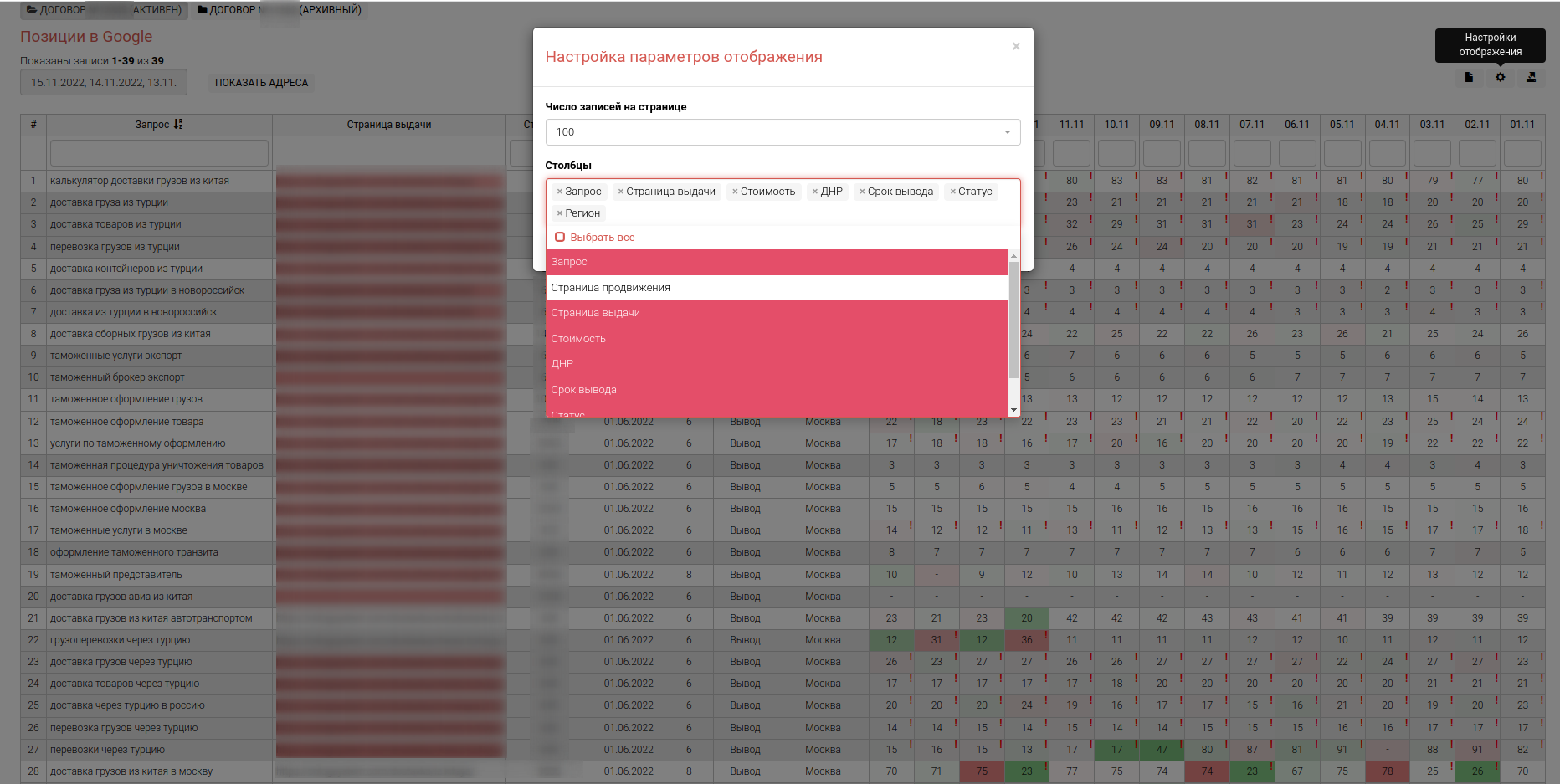Remove the Регион column tag
The height and width of the screenshot is (784, 1560).
pyautogui.click(x=560, y=213)
